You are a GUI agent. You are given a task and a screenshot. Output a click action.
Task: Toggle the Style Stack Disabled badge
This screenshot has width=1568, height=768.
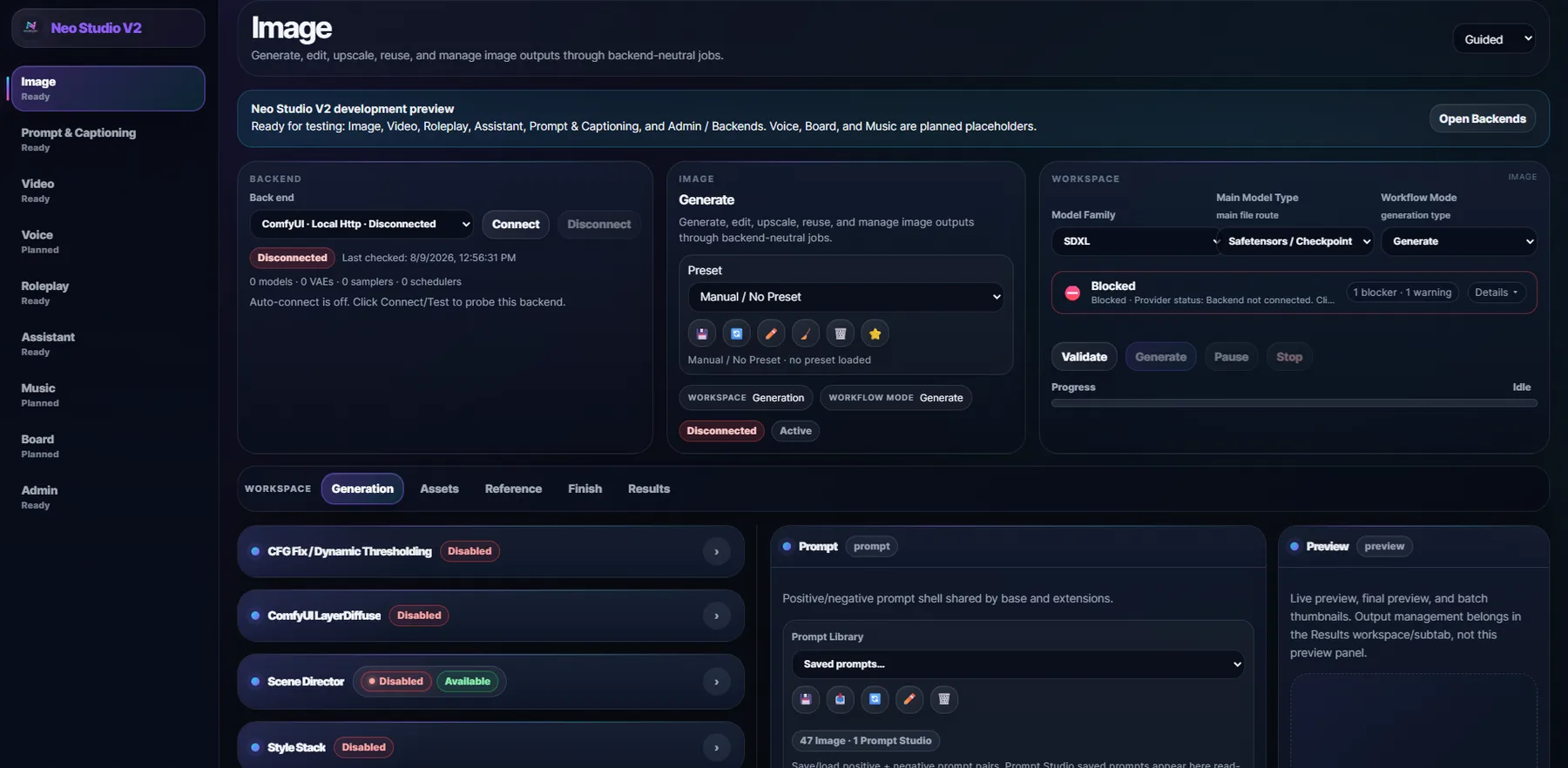point(363,747)
